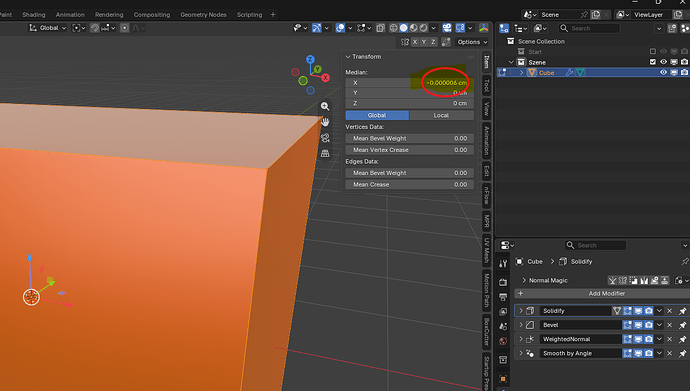Screen dimensions: 690x391
Task: Select solid viewport shading mode
Action: 404,28
